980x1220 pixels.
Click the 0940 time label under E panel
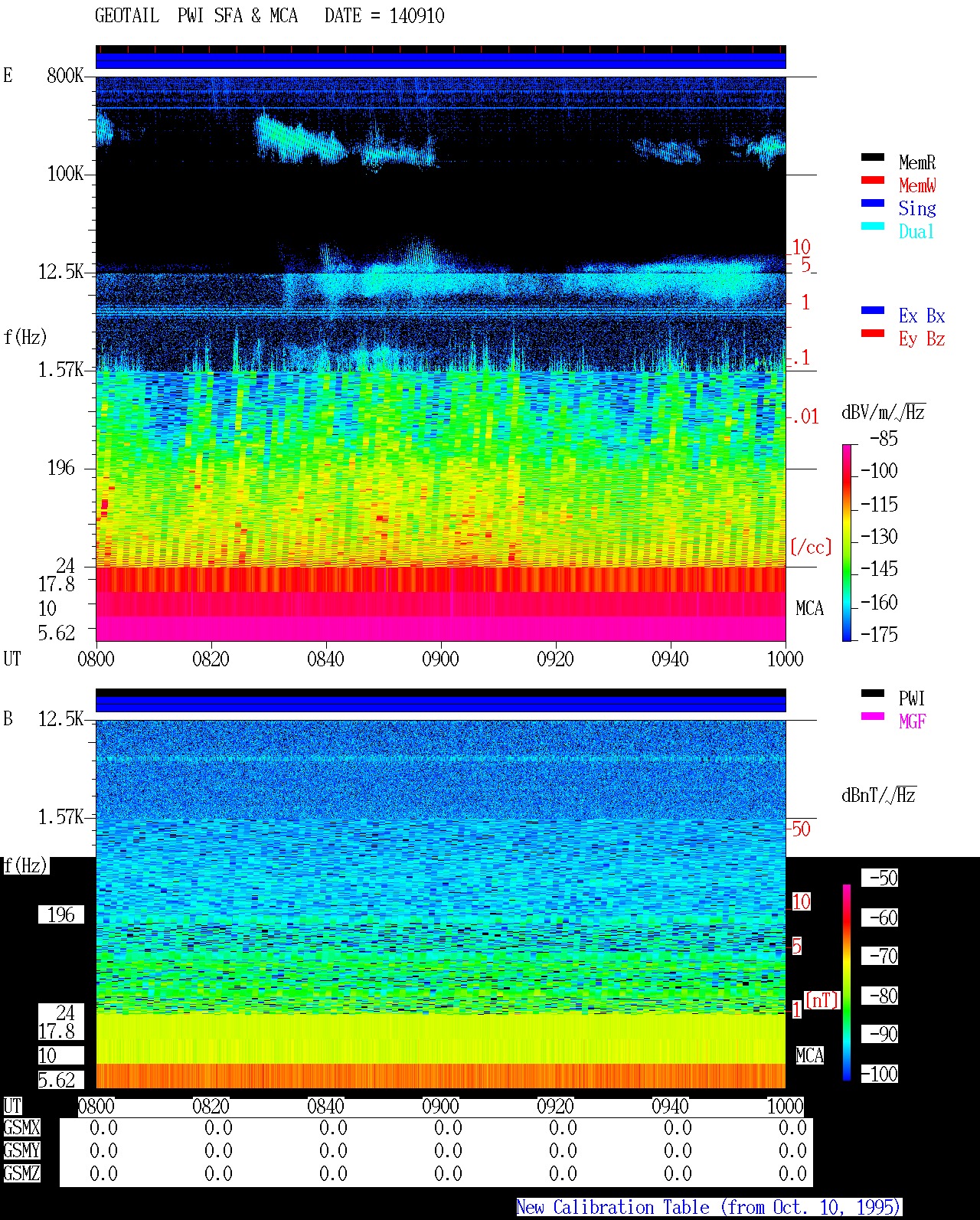click(x=670, y=659)
